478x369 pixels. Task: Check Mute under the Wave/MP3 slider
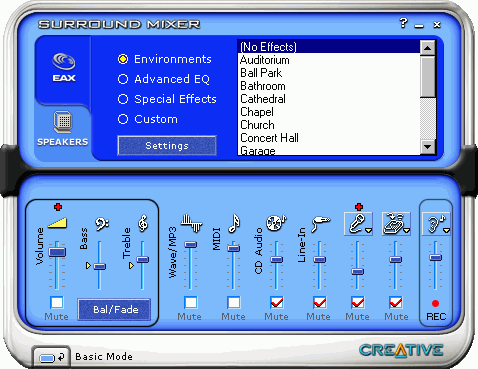tap(191, 302)
